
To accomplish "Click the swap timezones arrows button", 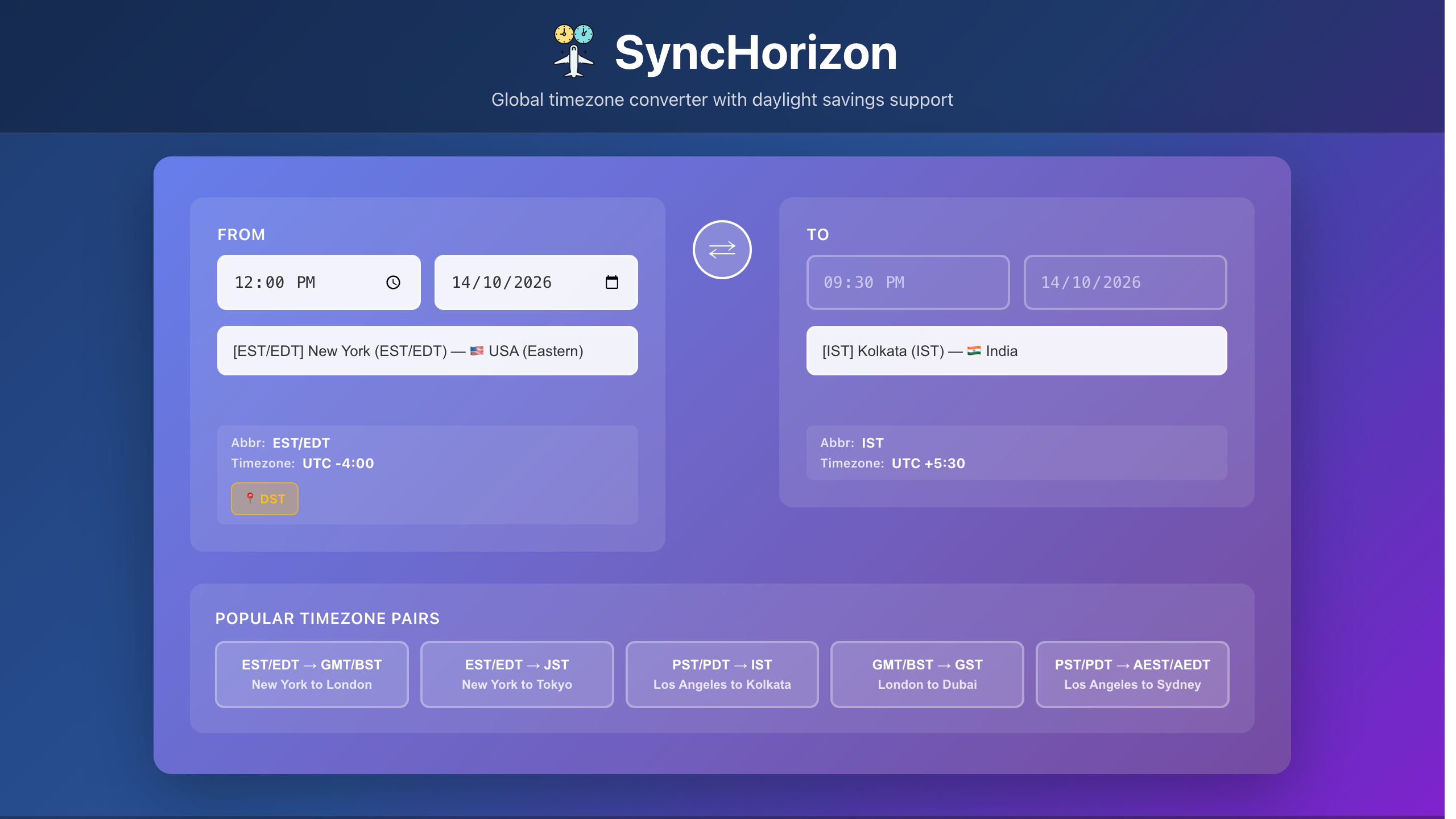I will [x=722, y=250].
